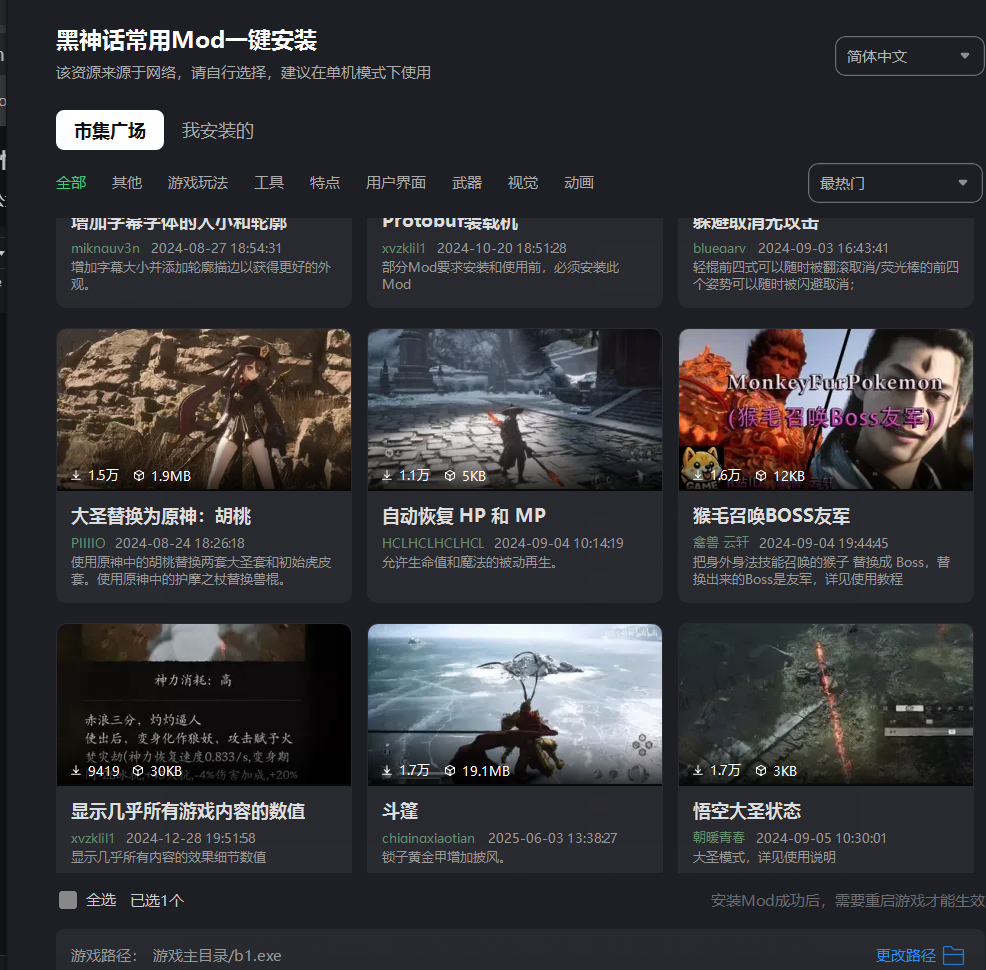The width and height of the screenshot is (986, 970).
Task: Click the timestamp 2024-08-24 18:26:18
Action: point(180,543)
